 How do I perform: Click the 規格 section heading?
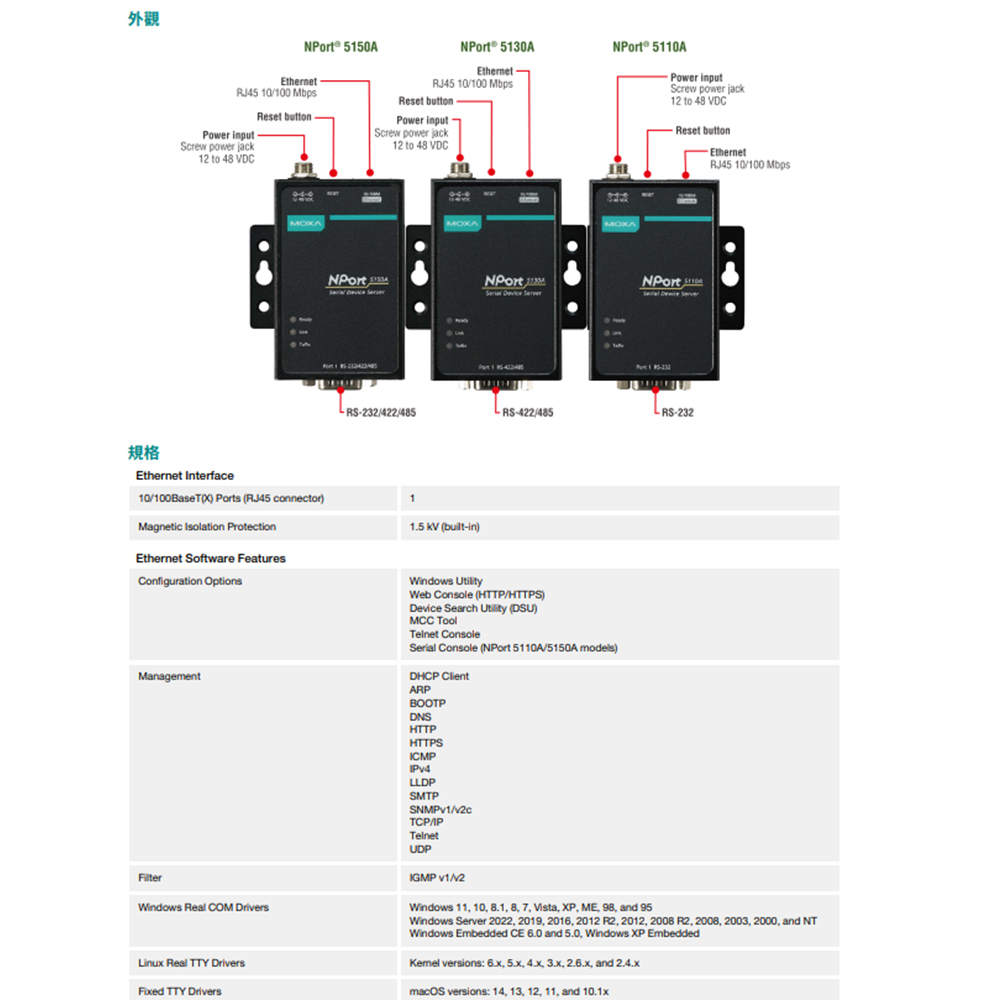(144, 453)
